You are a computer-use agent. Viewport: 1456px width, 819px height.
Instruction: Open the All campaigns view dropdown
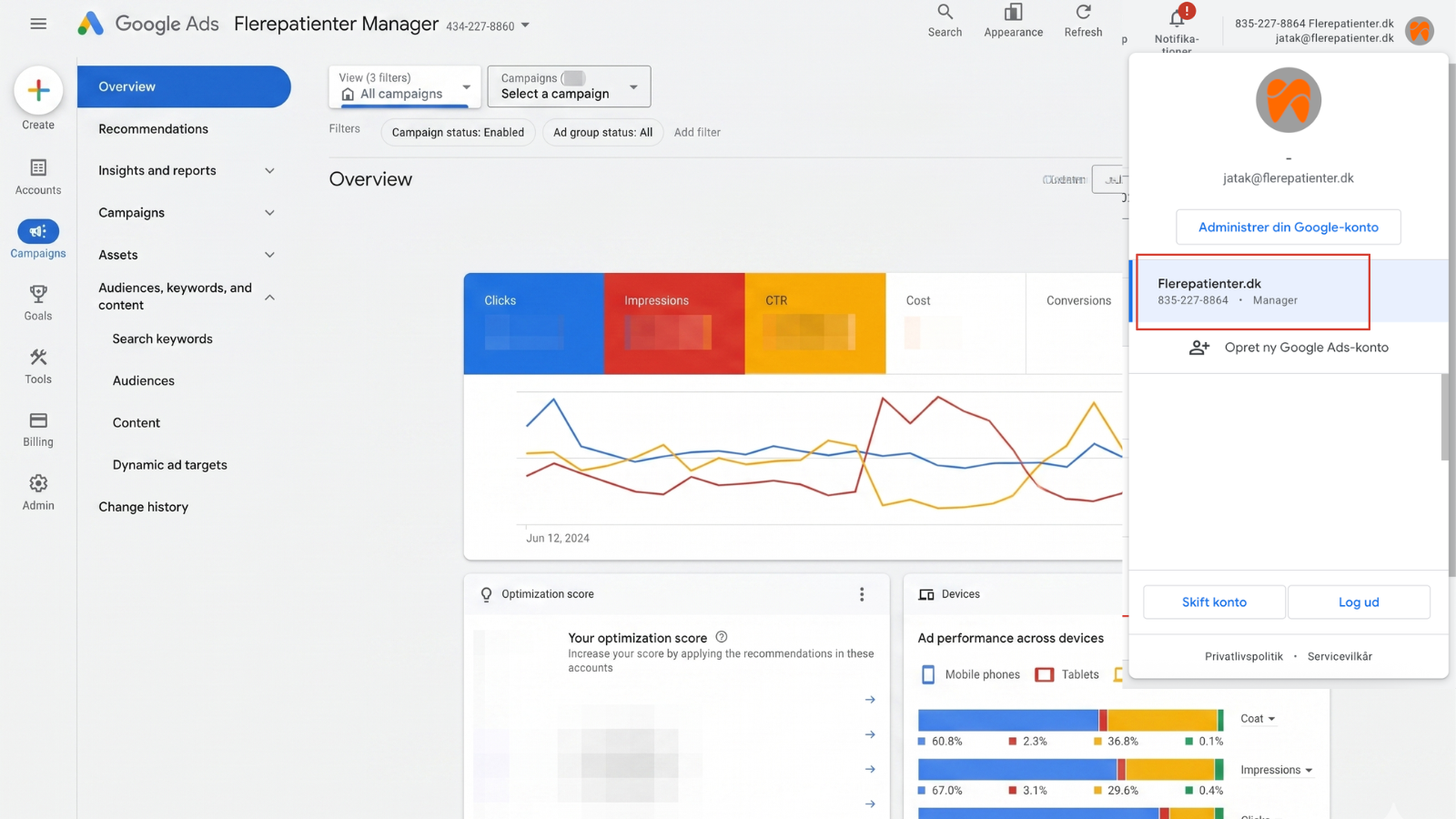coord(405,86)
